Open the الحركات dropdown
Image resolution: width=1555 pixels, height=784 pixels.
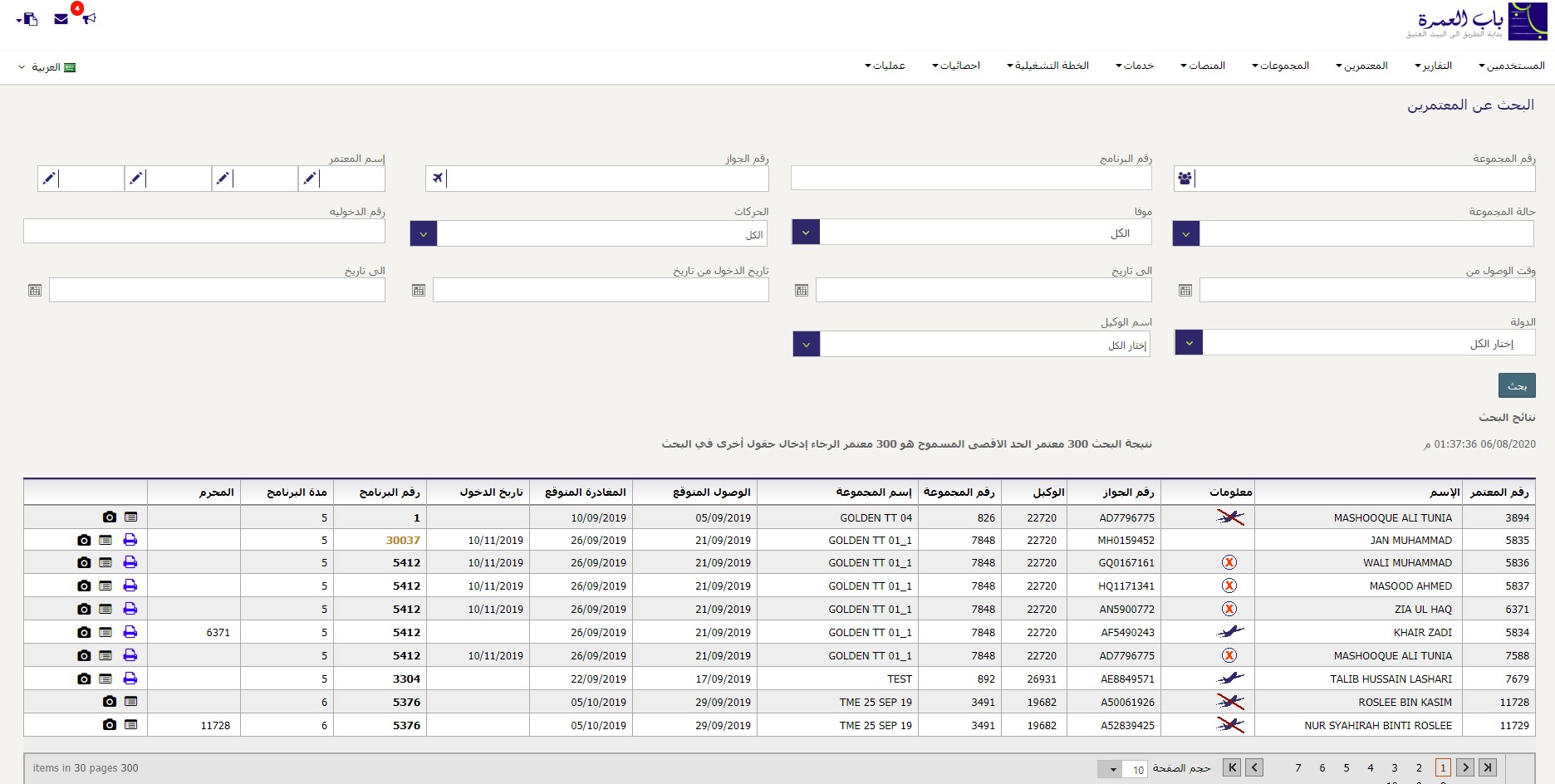coord(424,234)
